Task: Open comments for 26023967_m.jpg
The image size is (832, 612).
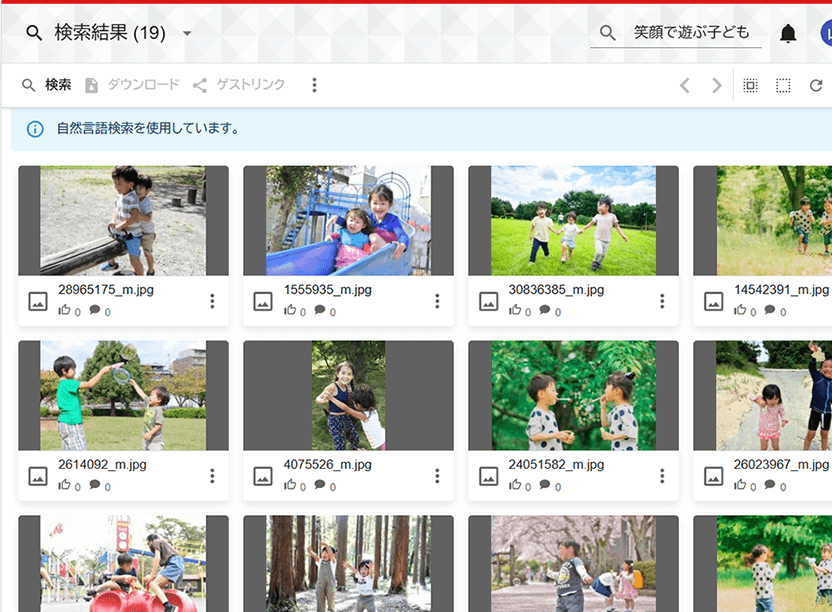Action: click(770, 485)
